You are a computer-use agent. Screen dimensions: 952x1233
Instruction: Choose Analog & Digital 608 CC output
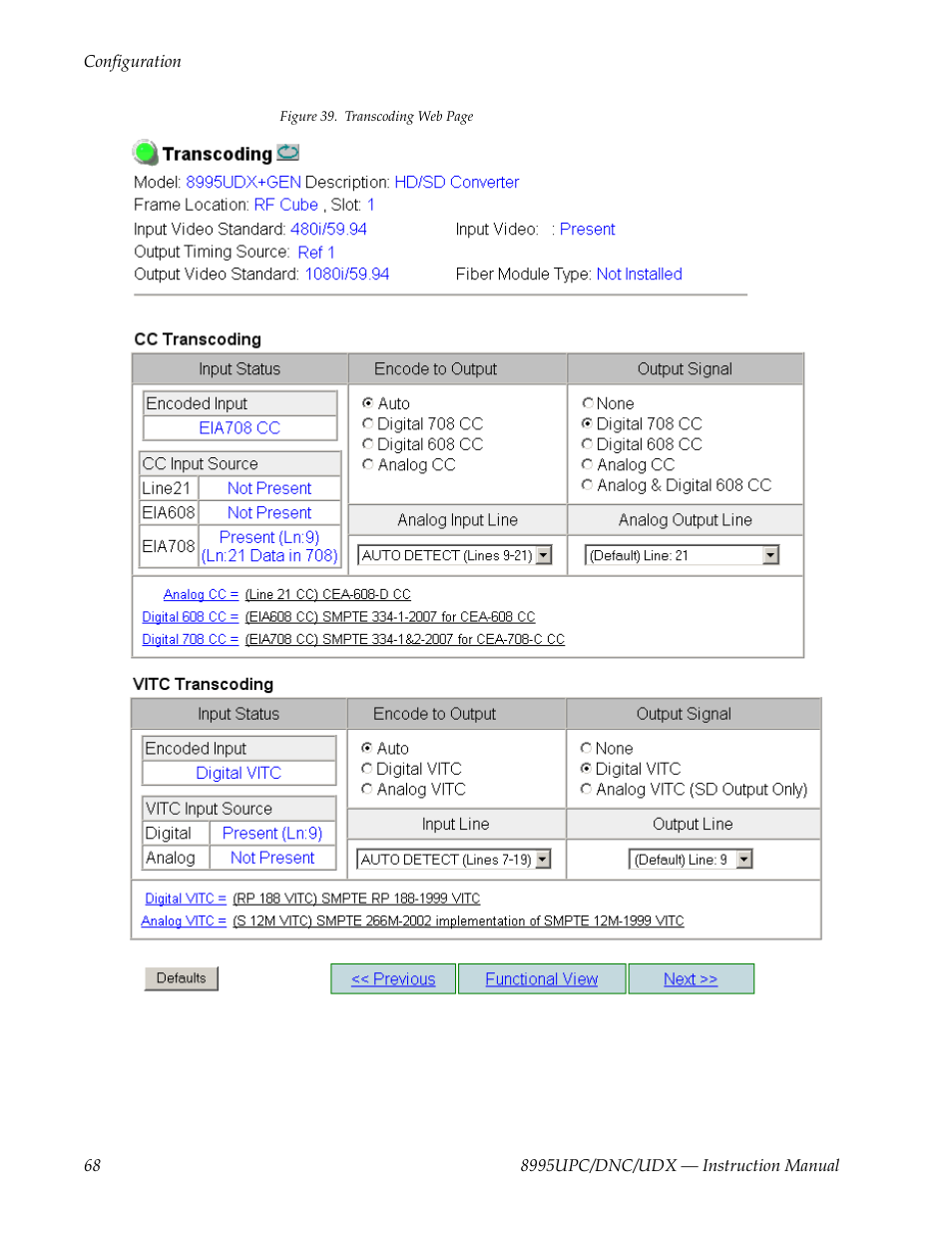[588, 485]
